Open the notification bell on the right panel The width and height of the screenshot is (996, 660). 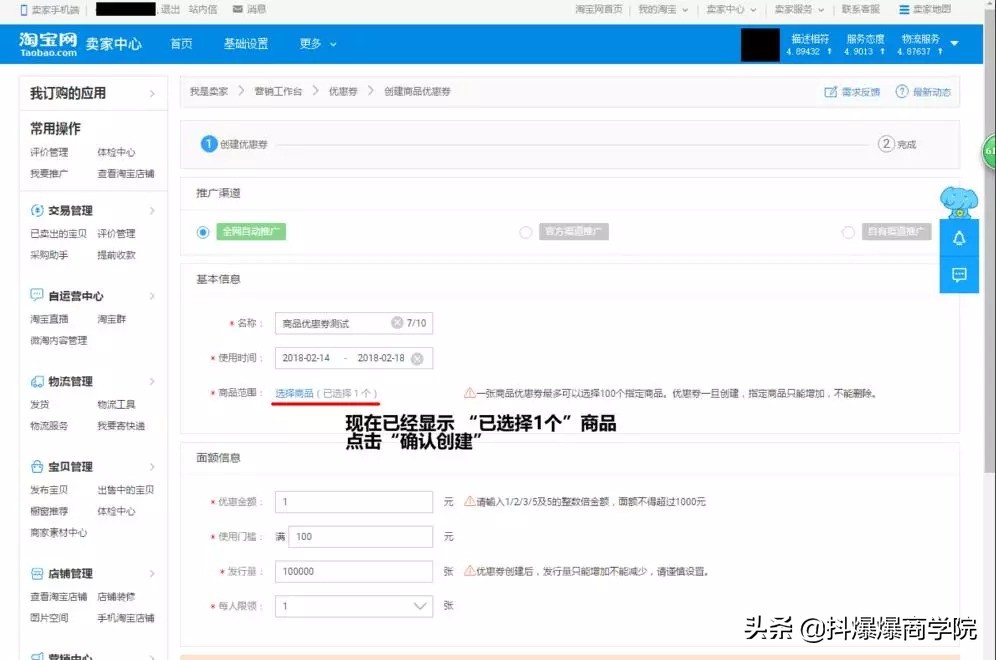959,238
